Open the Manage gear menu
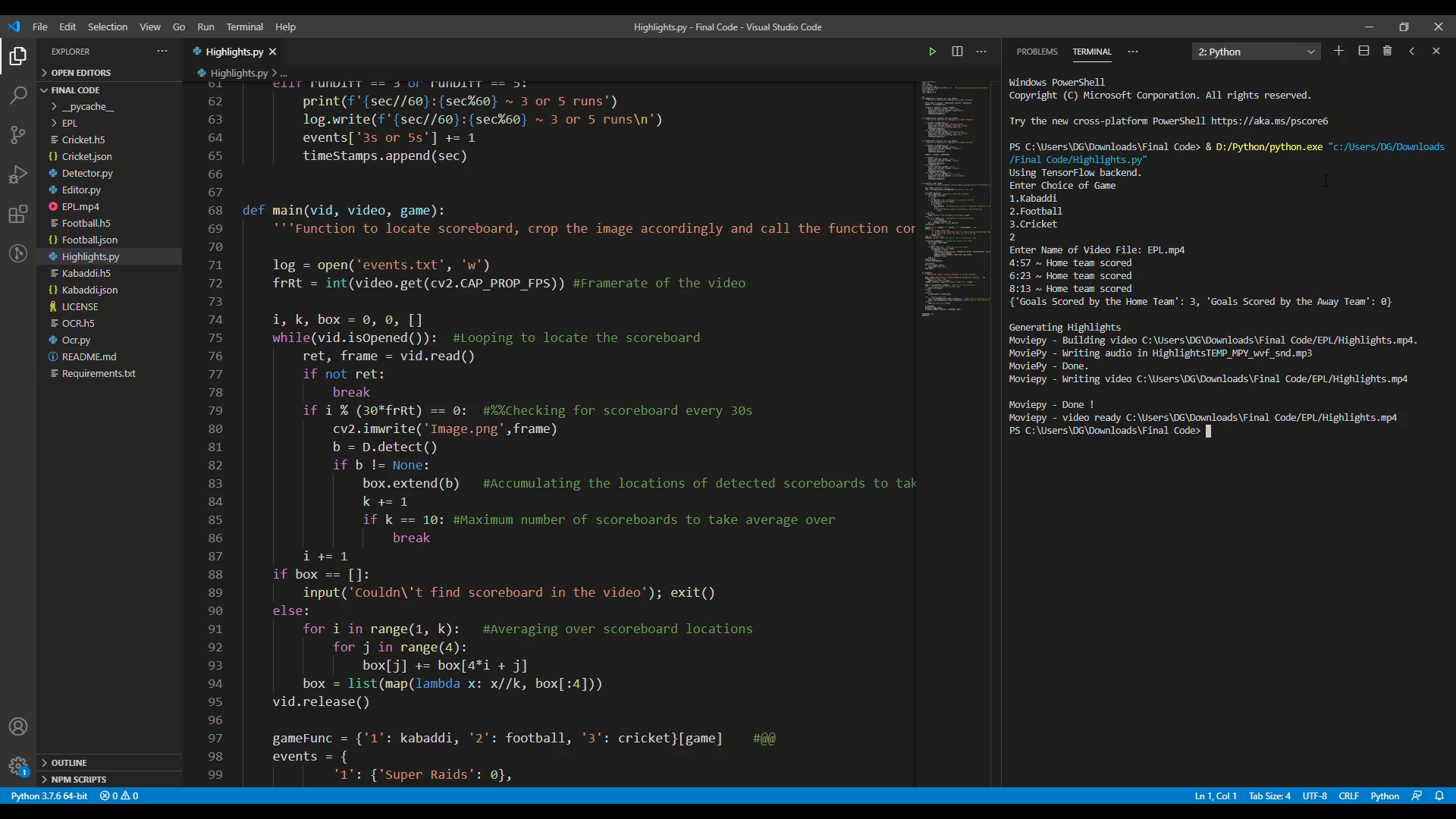The image size is (1456, 819). (18, 765)
